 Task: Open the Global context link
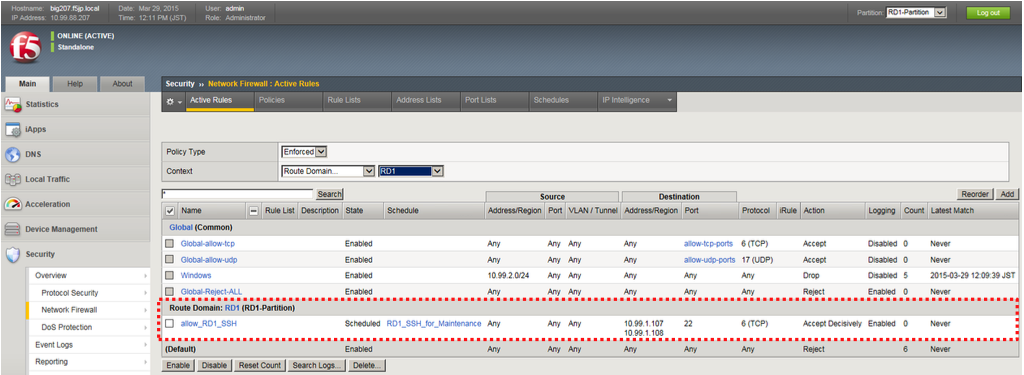tap(180, 227)
